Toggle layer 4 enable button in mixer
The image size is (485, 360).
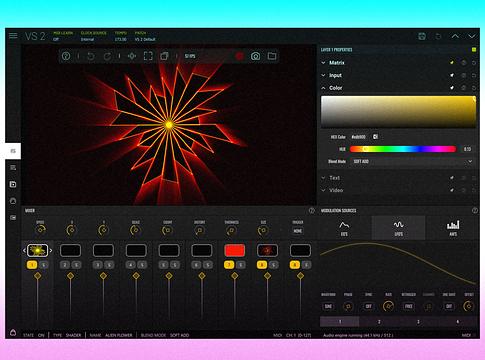point(130,265)
